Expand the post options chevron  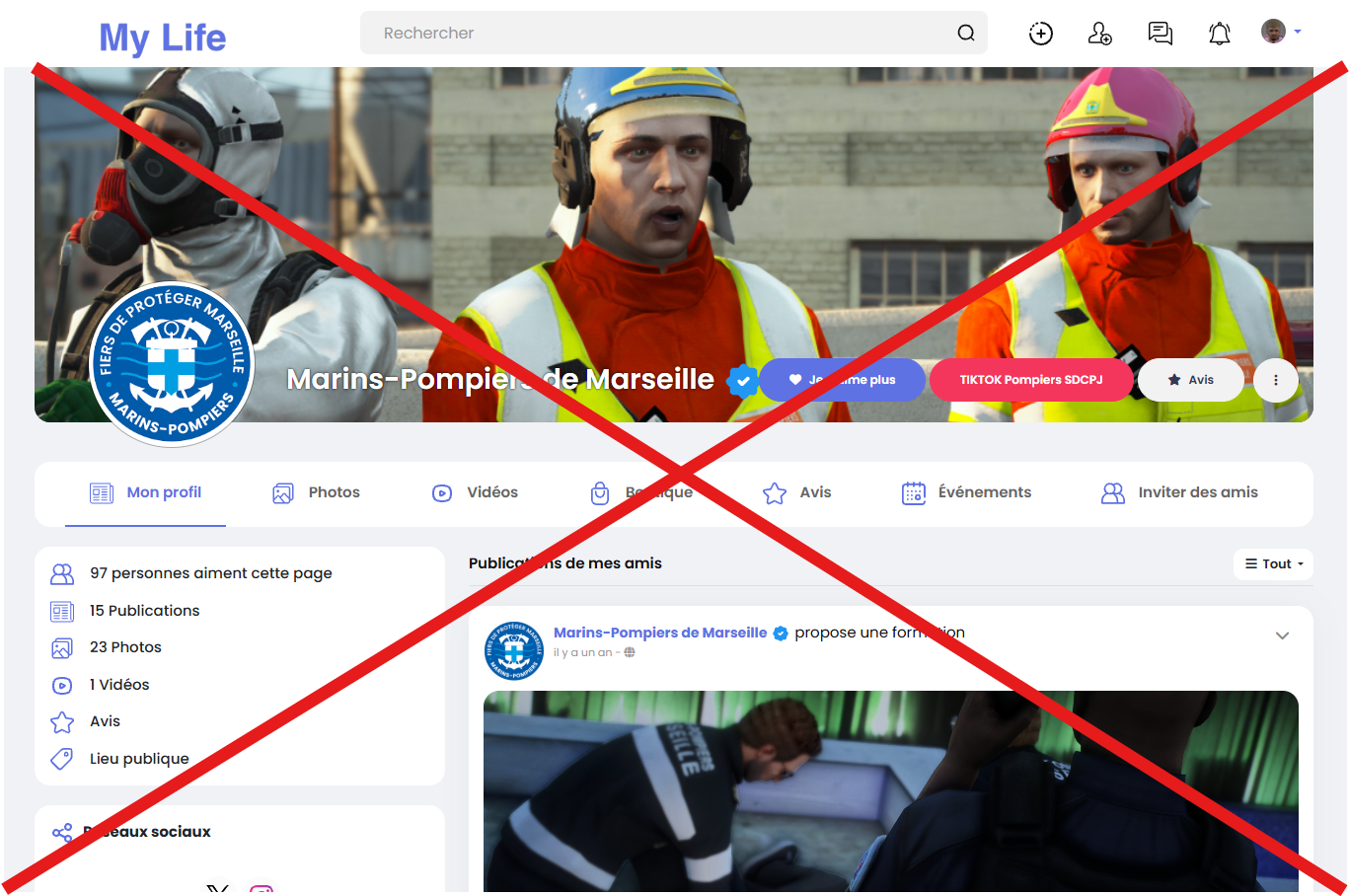tap(1282, 635)
